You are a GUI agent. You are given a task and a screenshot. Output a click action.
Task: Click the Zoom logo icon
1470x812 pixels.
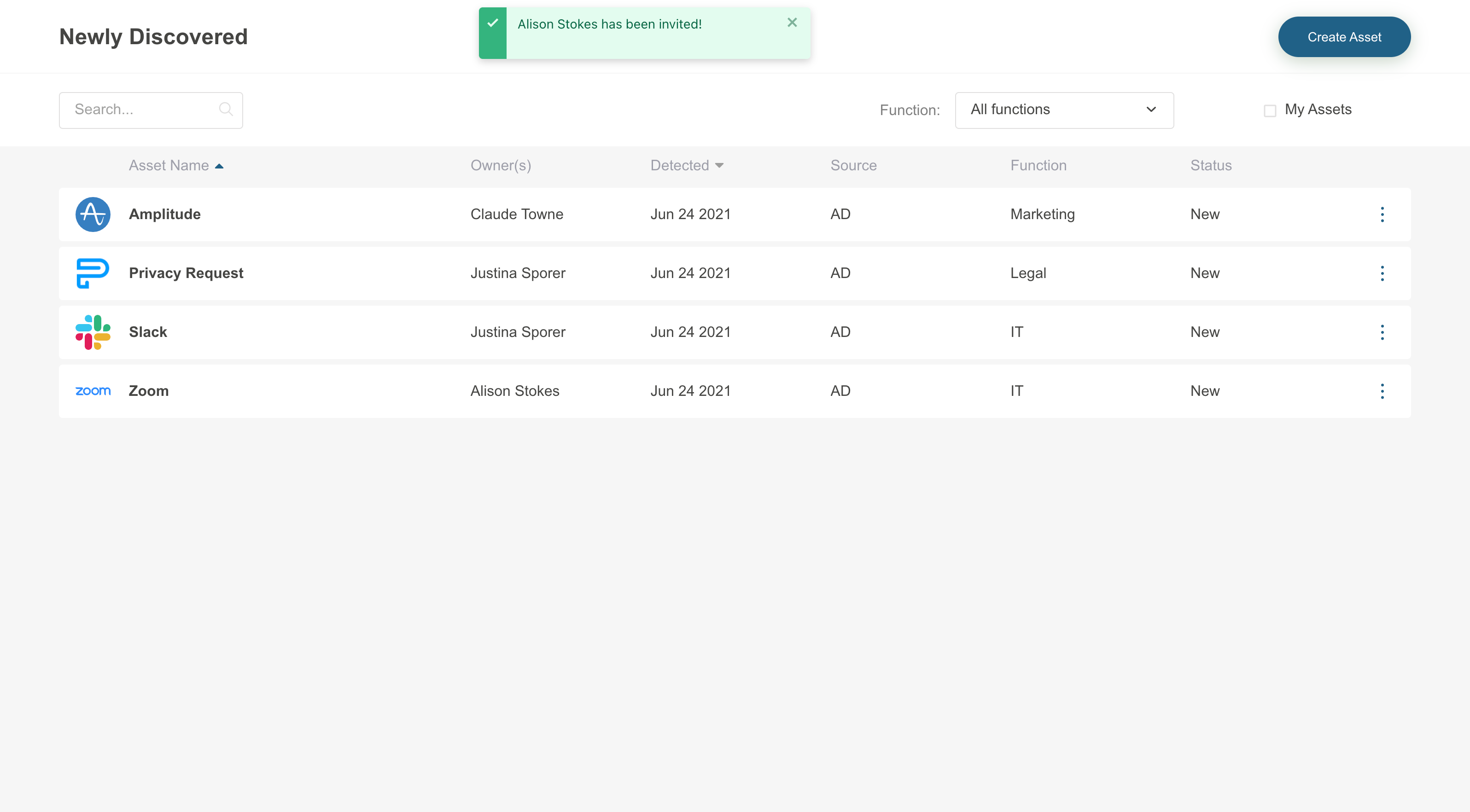point(93,391)
